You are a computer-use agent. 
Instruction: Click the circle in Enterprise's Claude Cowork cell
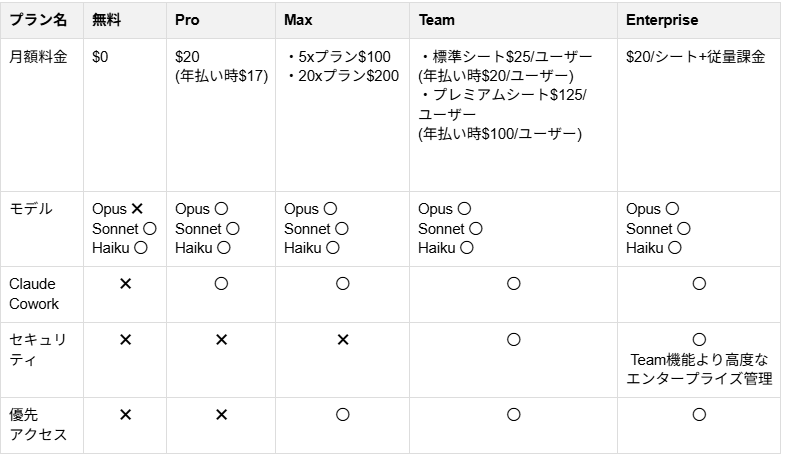699,284
